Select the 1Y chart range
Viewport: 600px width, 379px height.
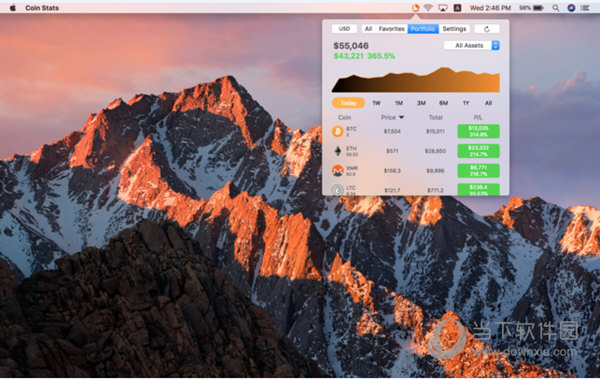(x=466, y=103)
